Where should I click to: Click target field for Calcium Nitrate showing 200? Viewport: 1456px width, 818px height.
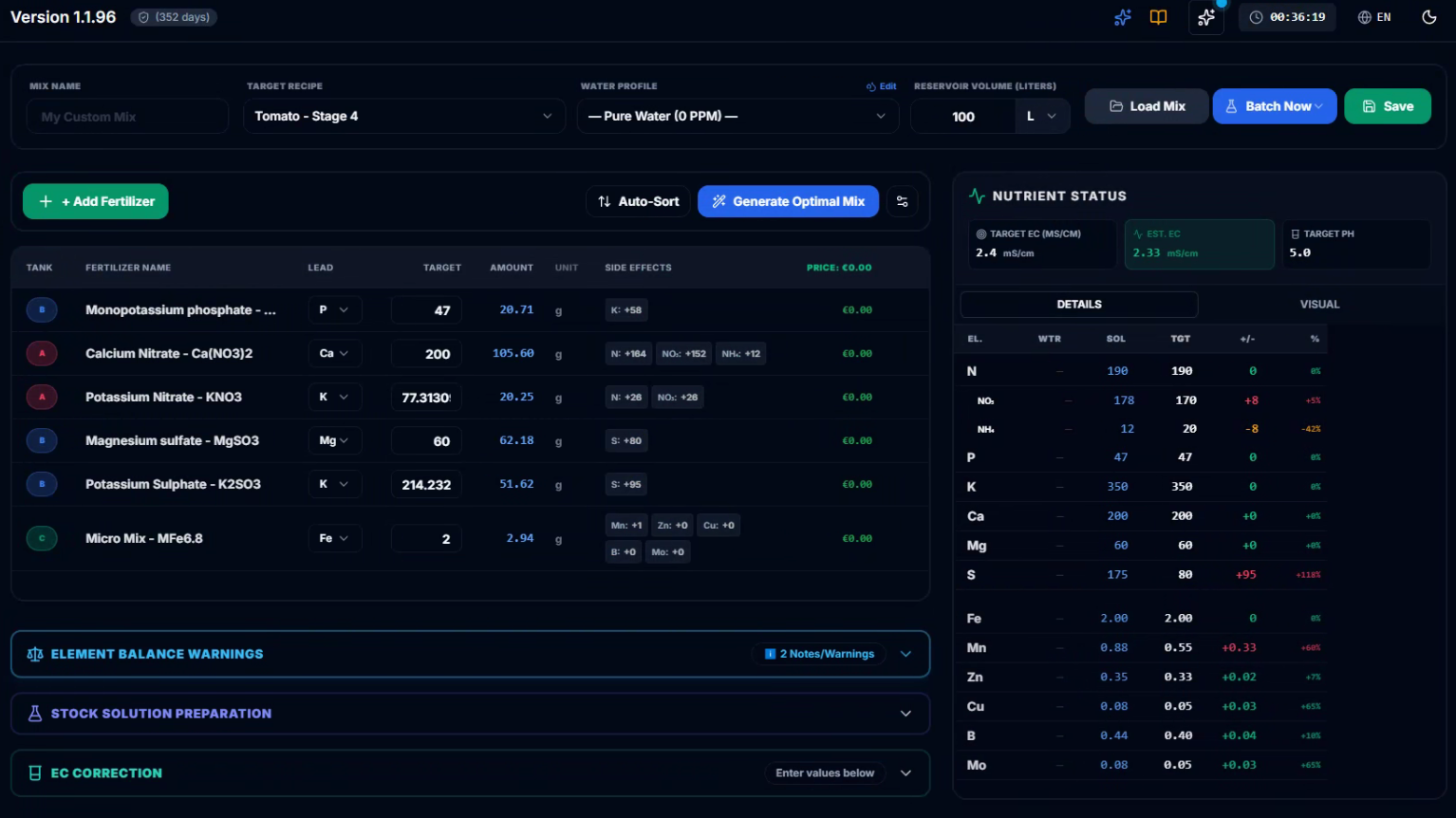pyautogui.click(x=426, y=354)
